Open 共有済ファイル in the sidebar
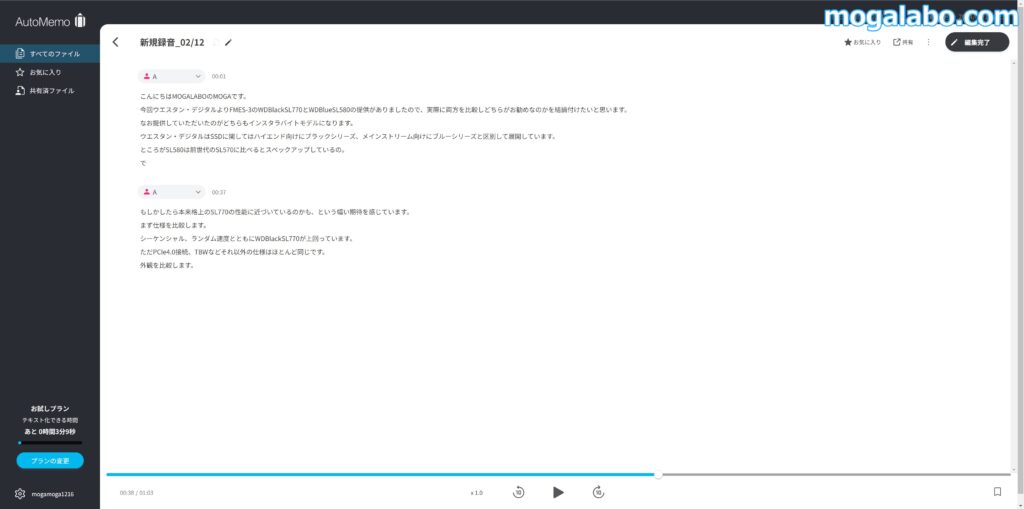Image resolution: width=1024 pixels, height=509 pixels. pyautogui.click(x=50, y=91)
